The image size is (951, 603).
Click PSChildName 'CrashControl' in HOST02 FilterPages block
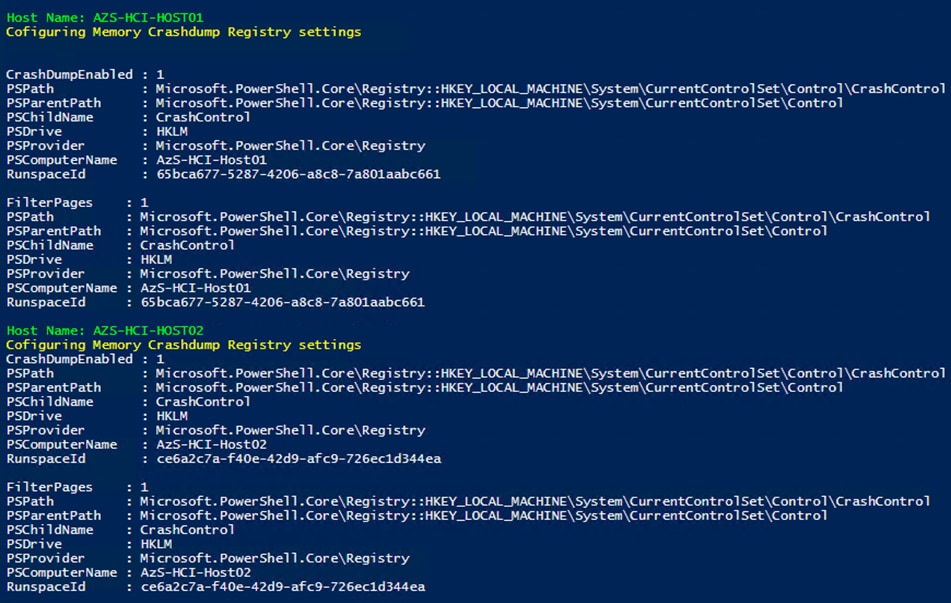coord(187,530)
